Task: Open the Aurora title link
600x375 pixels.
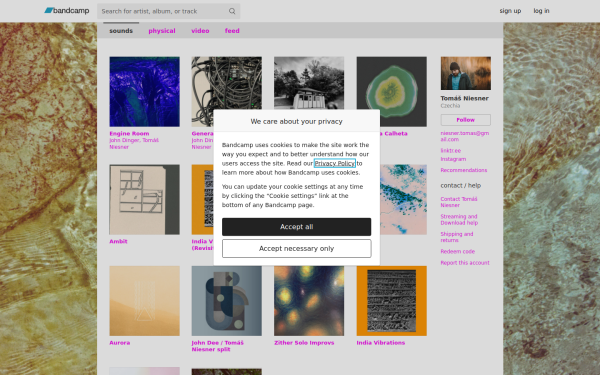Action: (120, 343)
